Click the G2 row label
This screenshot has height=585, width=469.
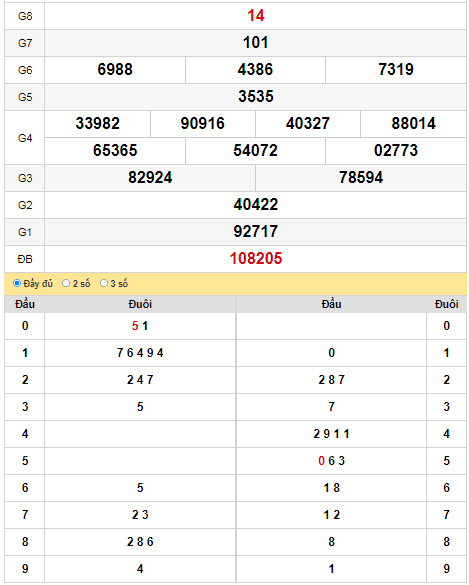click(x=25, y=205)
